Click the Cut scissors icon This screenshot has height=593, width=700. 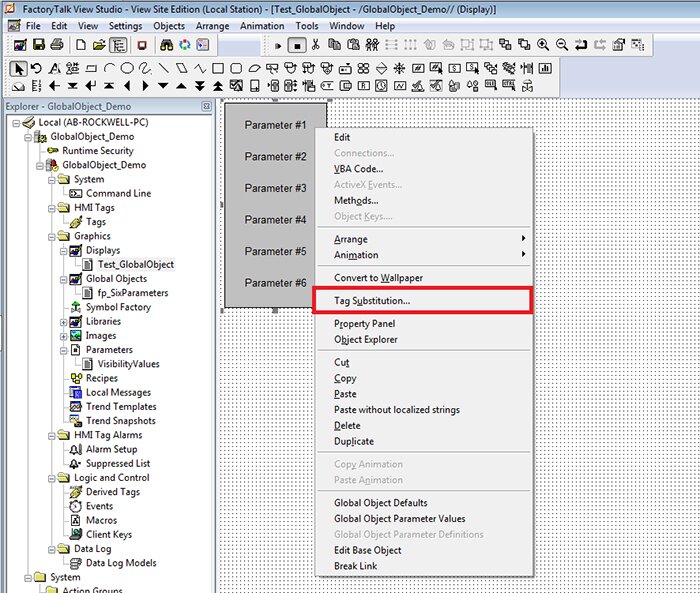(x=316, y=45)
